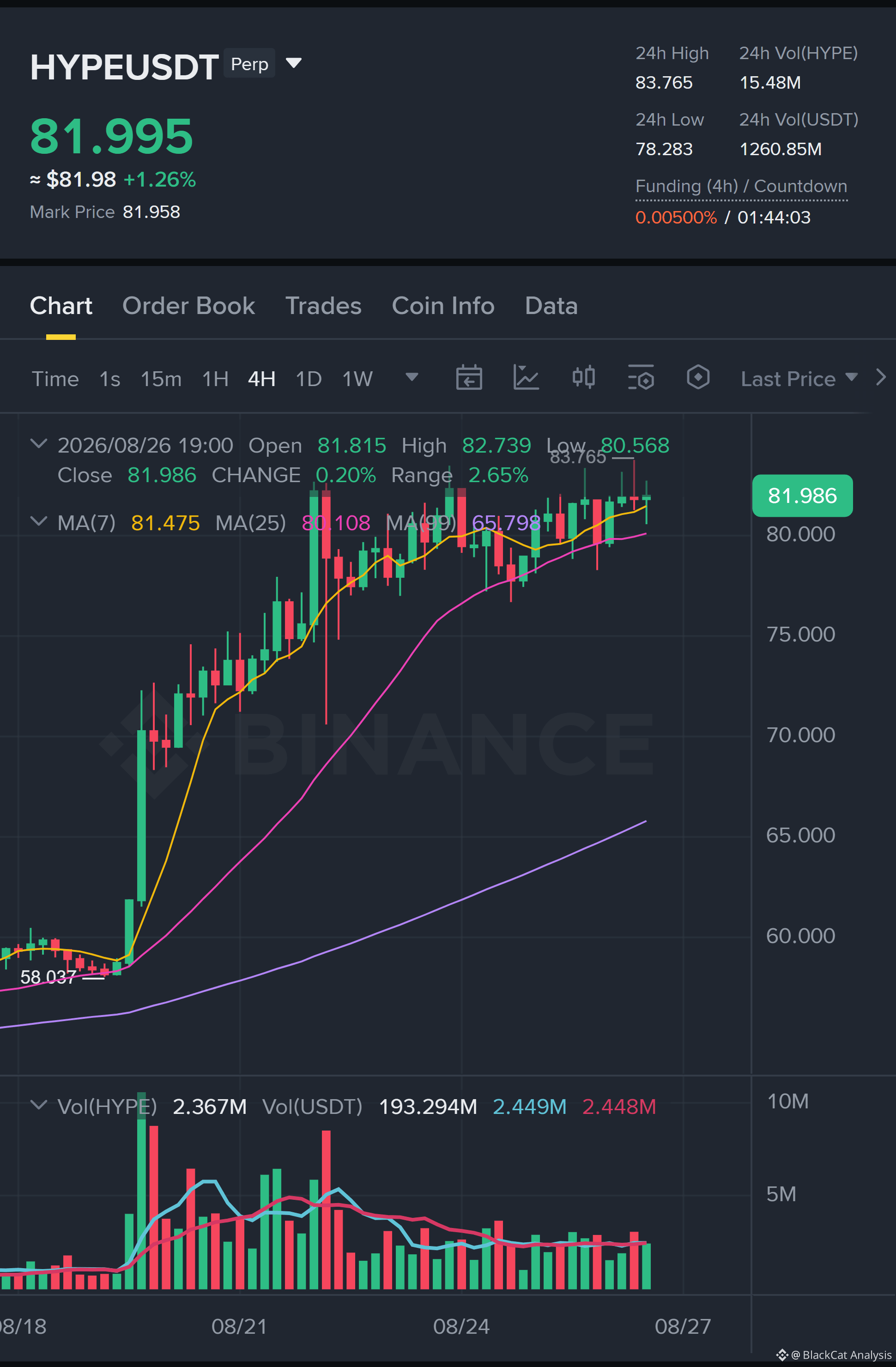Collapse the candle OHLC info row

(38, 443)
